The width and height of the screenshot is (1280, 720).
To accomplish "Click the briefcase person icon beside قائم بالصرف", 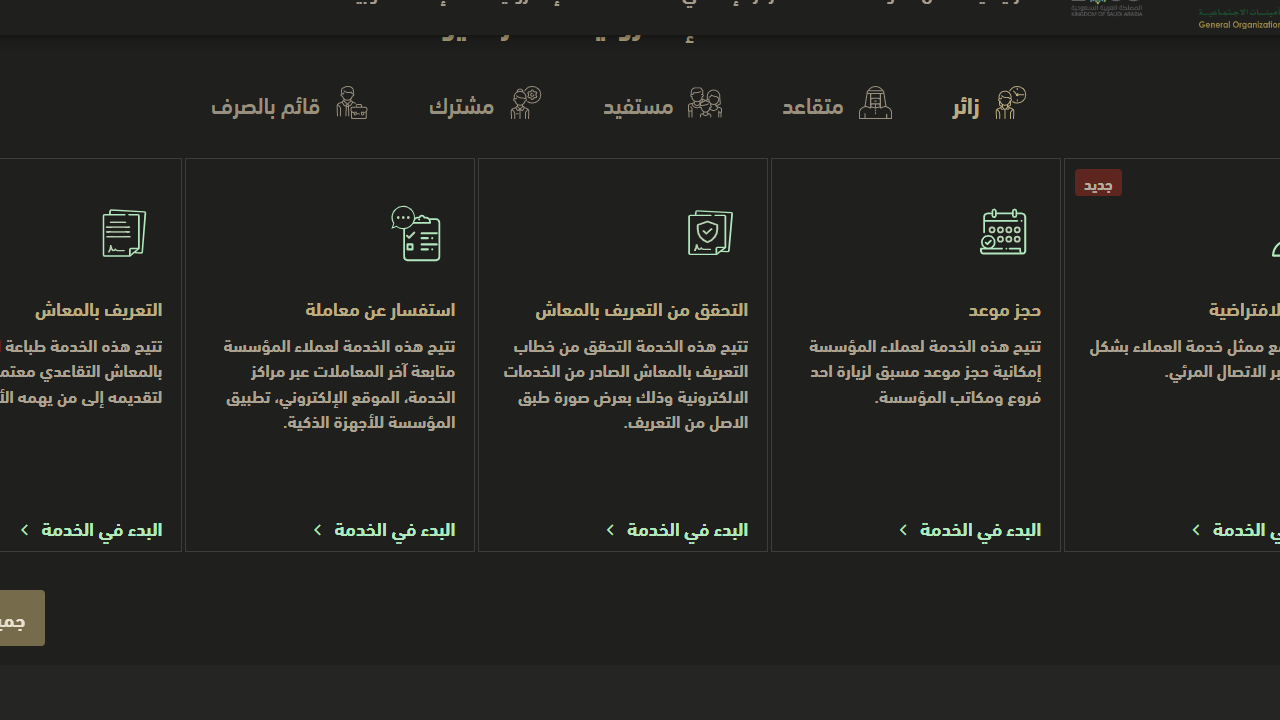I will pos(351,103).
